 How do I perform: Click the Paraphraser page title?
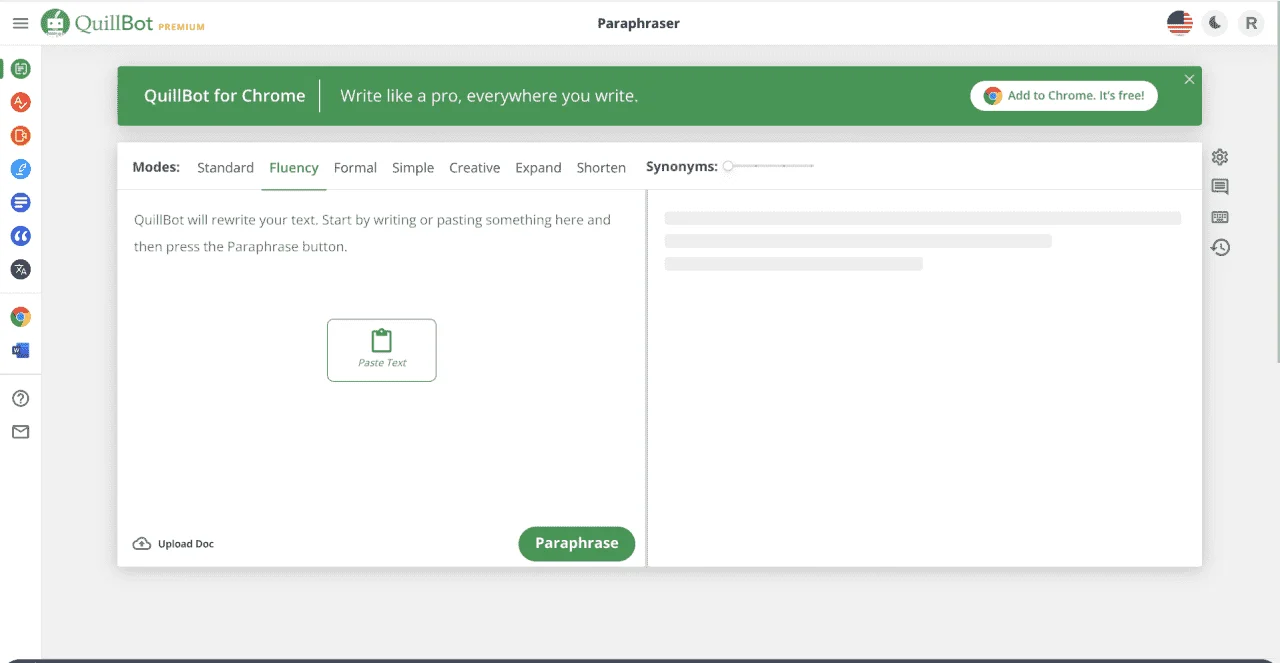pos(638,23)
